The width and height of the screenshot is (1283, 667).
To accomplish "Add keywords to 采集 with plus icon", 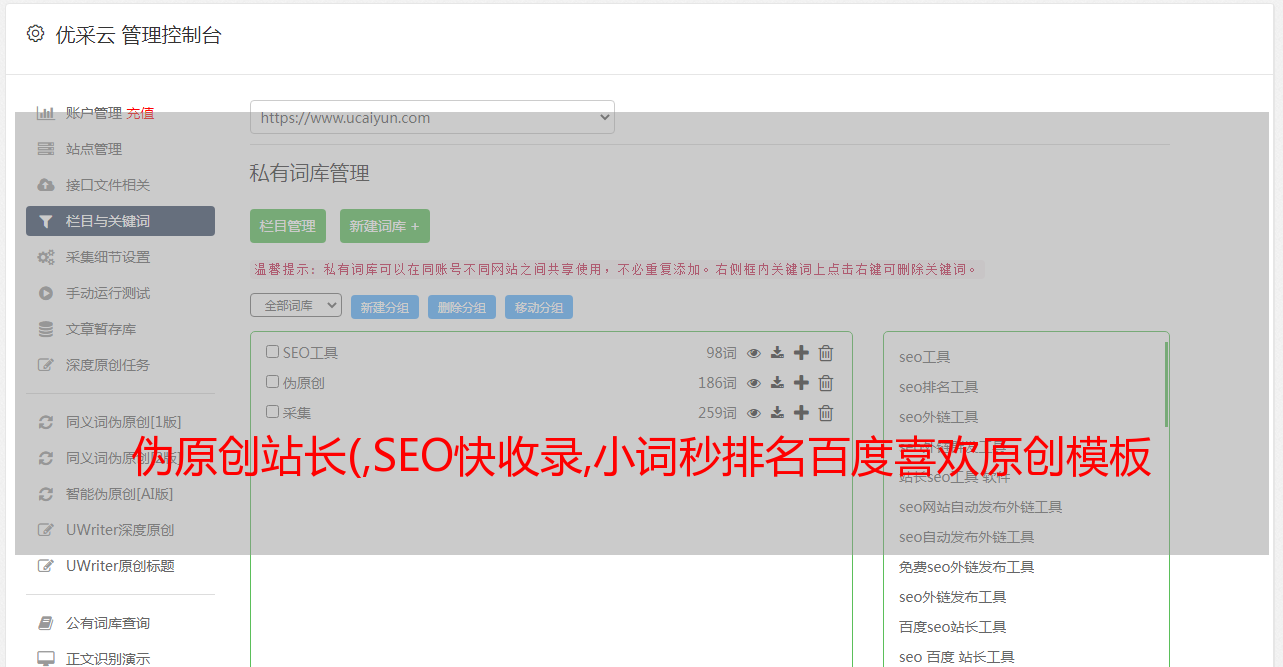I will coord(801,413).
